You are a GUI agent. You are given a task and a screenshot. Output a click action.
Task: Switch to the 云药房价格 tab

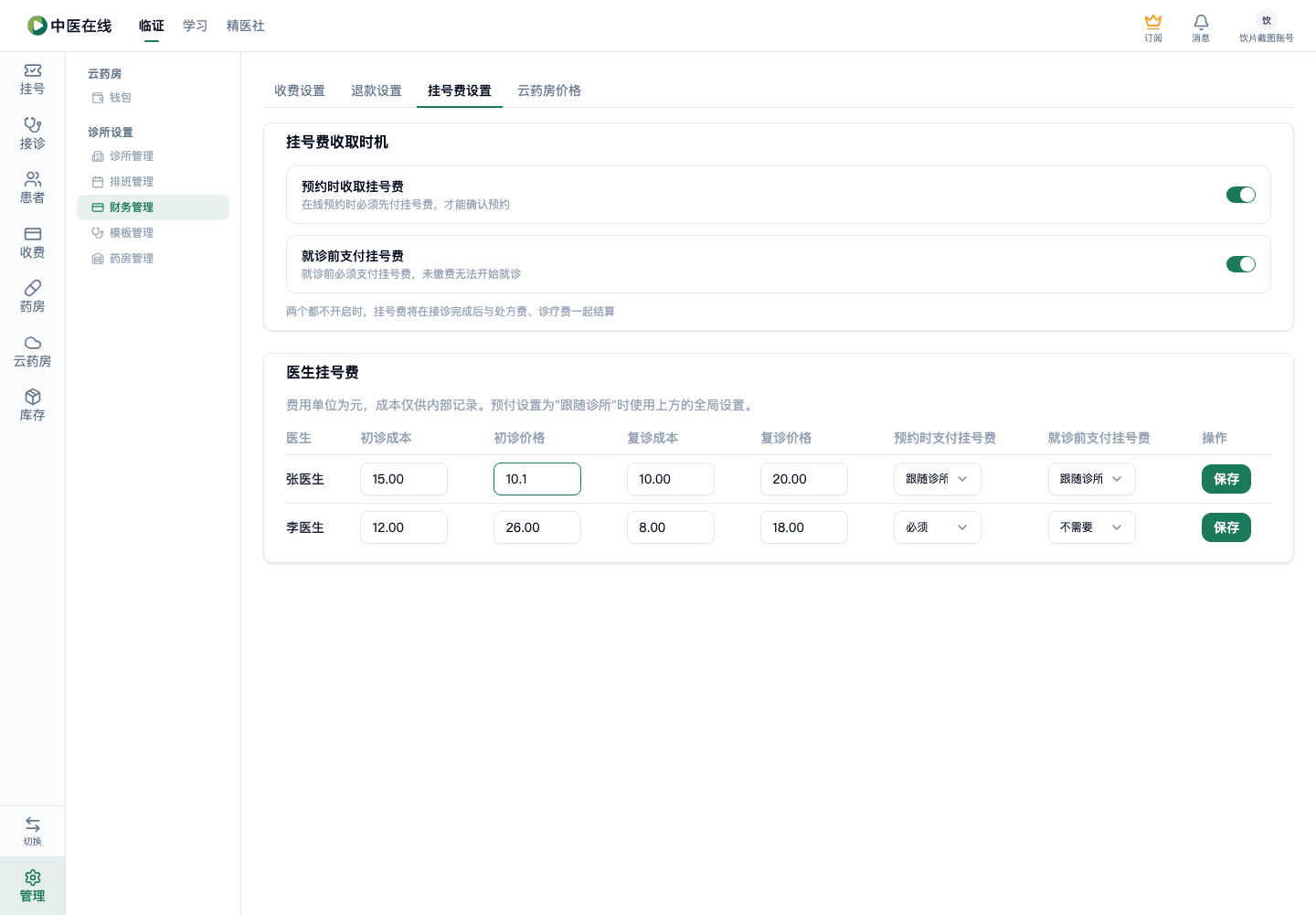tap(549, 90)
